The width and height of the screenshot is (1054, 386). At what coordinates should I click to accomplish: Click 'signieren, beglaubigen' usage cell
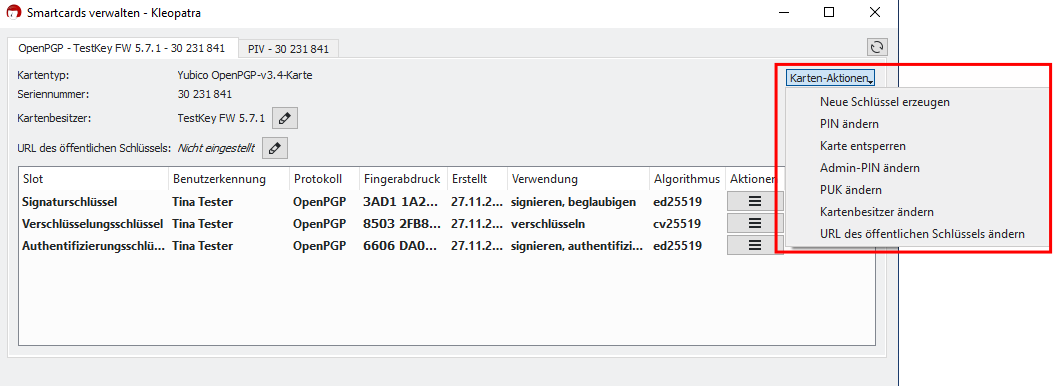573,202
